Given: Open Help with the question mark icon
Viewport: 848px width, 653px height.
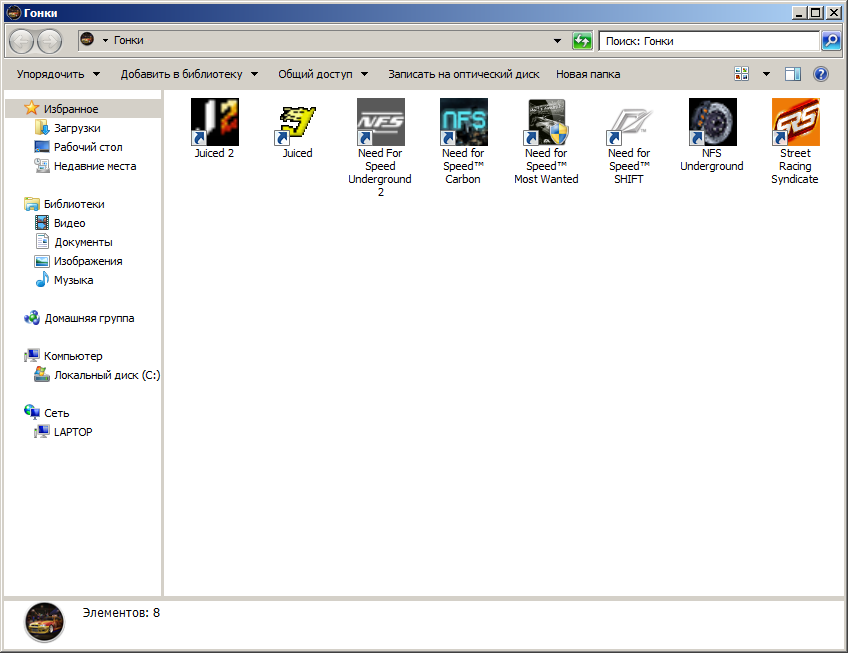Looking at the screenshot, I should (x=820, y=74).
